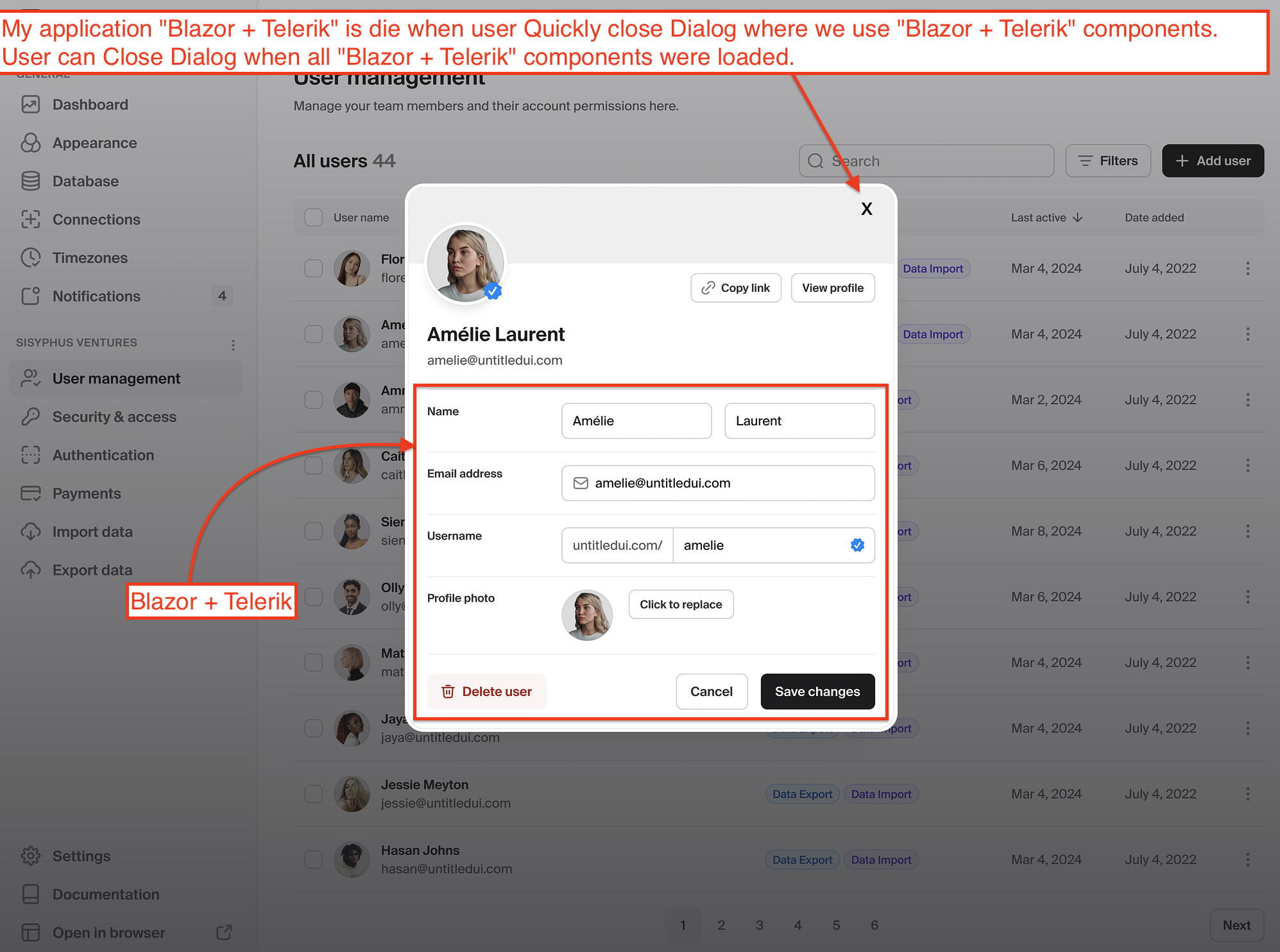The height and width of the screenshot is (952, 1280).
Task: Select User management in the sidebar
Action: click(116, 378)
